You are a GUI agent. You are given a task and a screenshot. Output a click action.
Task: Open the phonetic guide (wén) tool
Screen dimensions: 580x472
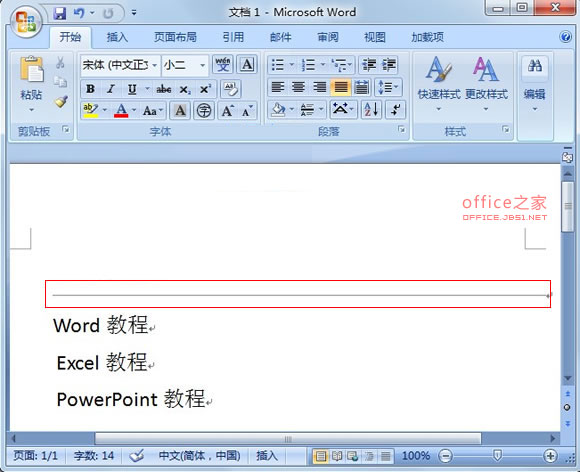223,65
